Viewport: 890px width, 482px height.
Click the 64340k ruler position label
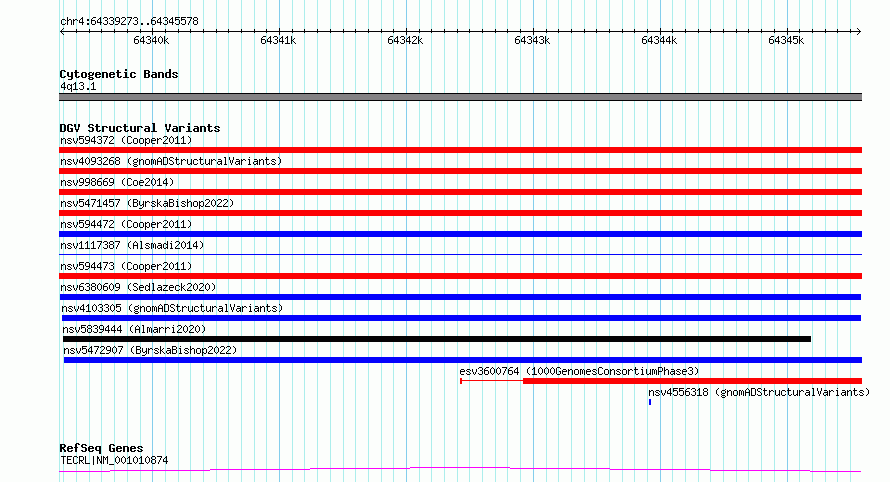tap(151, 40)
